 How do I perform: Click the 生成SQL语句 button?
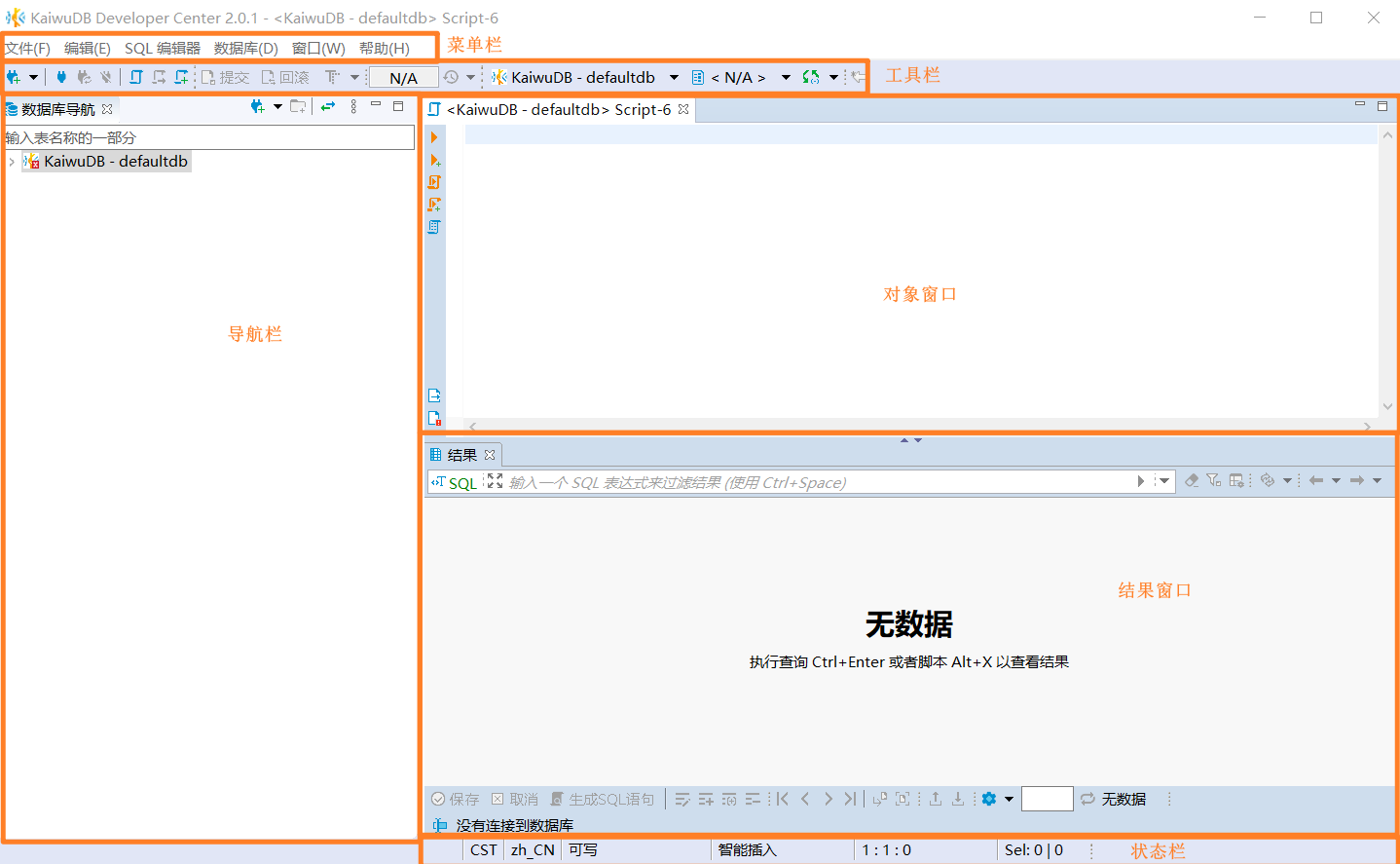pos(602,799)
